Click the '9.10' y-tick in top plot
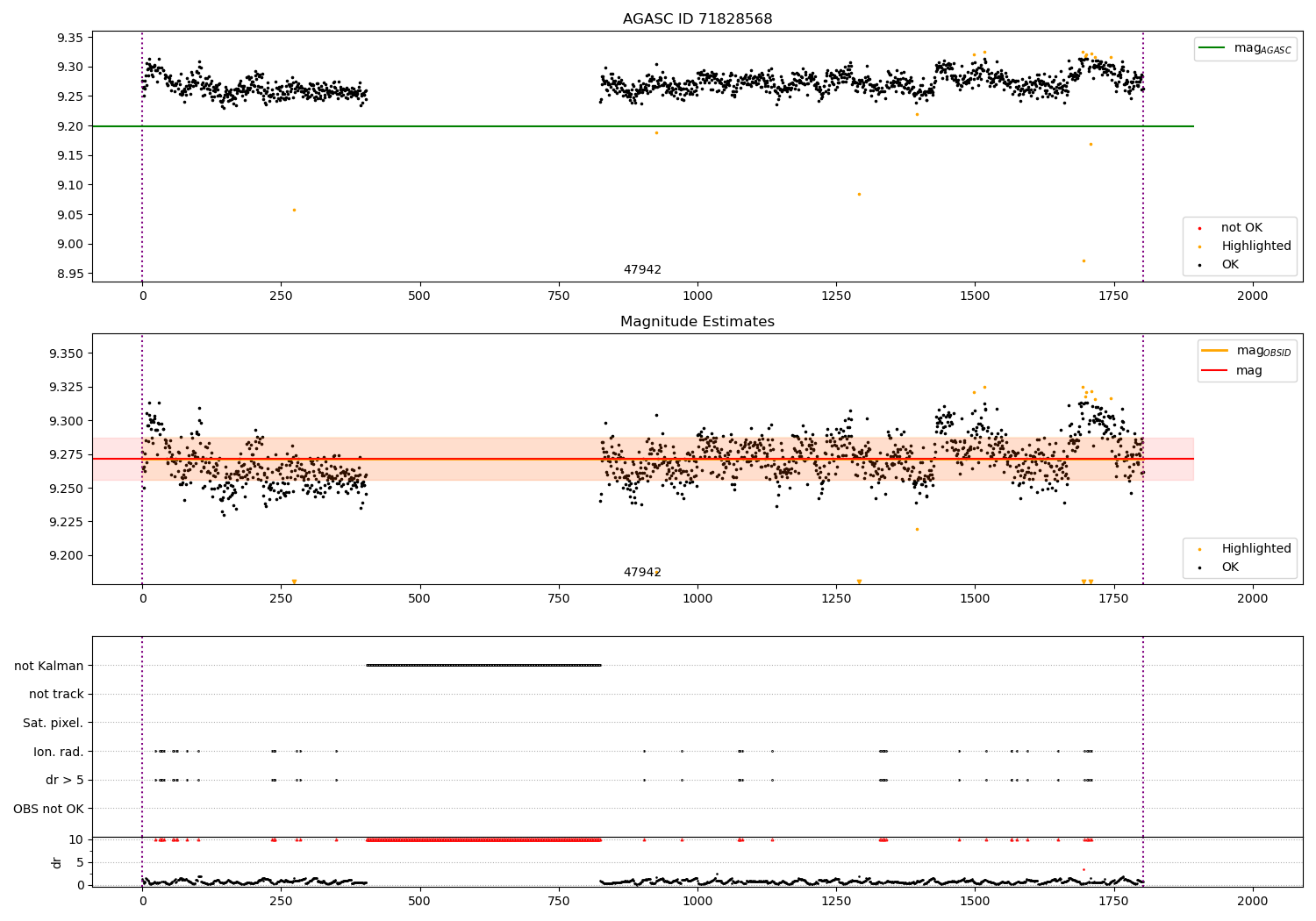1316x921 pixels. coord(70,185)
